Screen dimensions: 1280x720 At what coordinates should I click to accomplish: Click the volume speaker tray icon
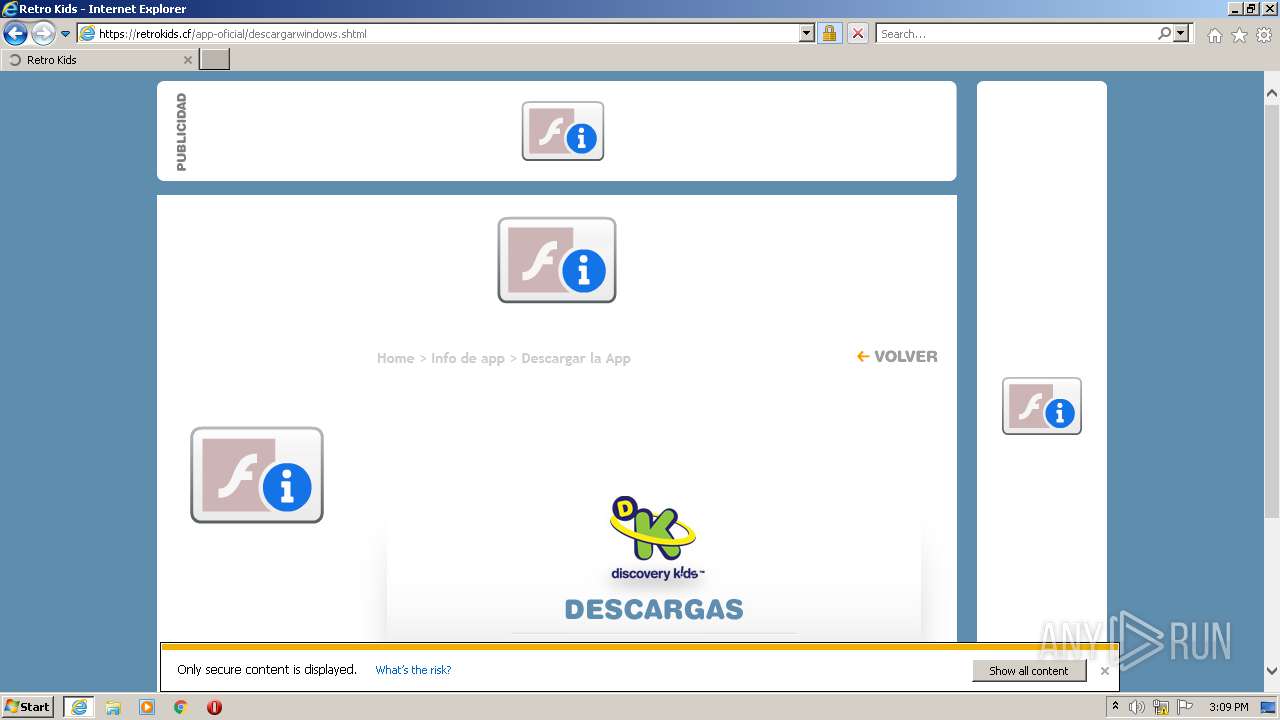(x=1137, y=707)
